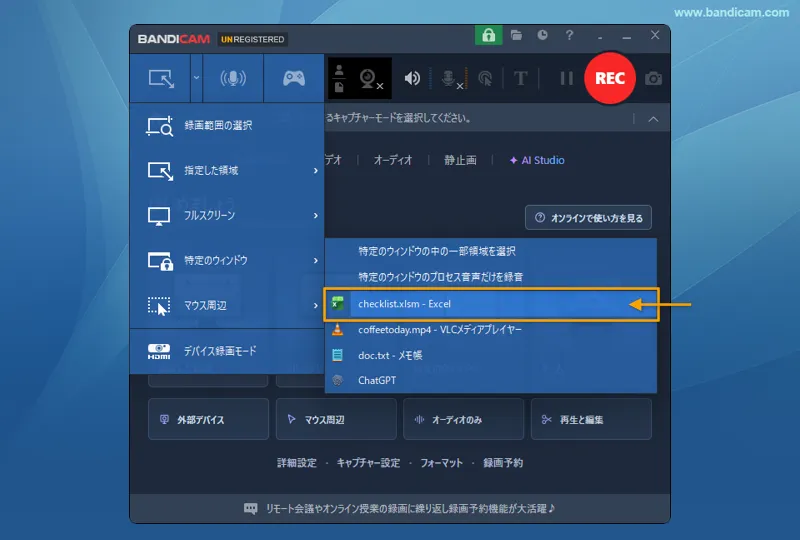Toggle the text overlay T icon
Image resolution: width=800 pixels, height=540 pixels.
520,79
